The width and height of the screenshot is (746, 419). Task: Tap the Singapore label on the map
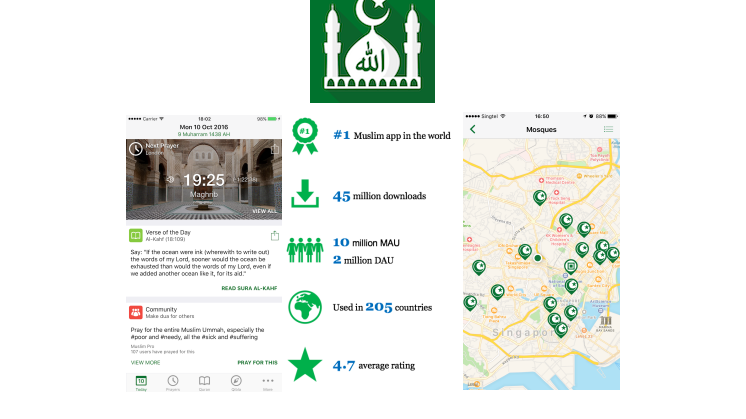point(523,332)
